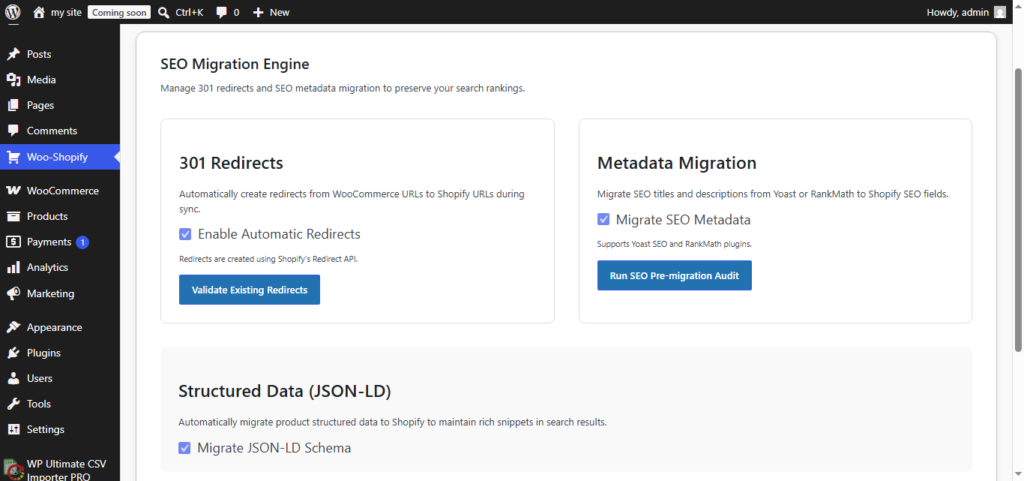The height and width of the screenshot is (481, 1024).
Task: Click the Products box icon
Action: [13, 216]
